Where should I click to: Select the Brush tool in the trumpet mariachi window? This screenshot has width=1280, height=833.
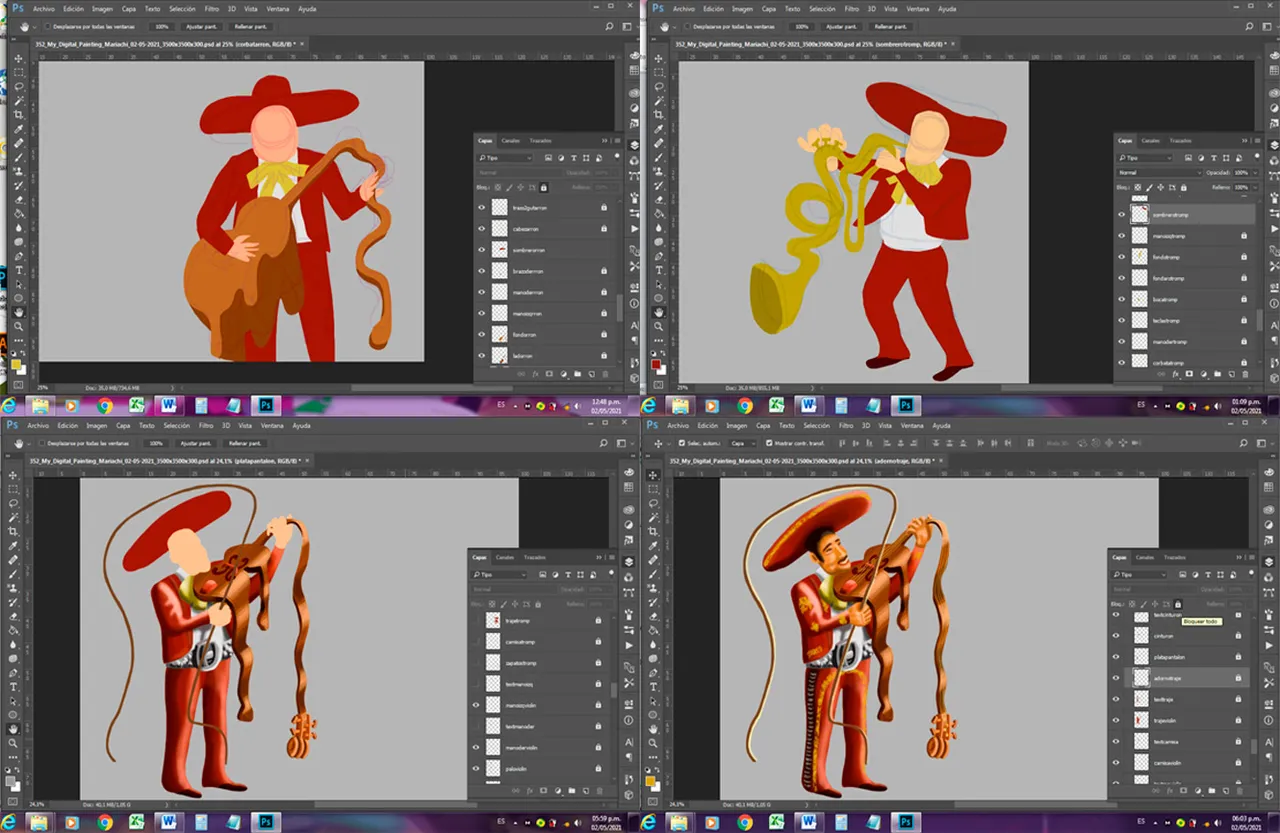[659, 157]
